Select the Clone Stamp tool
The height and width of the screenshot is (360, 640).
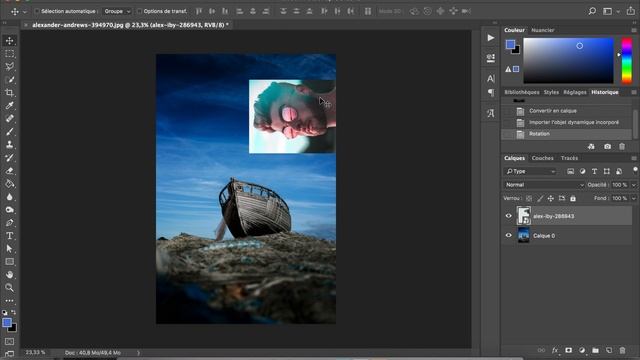pos(9,145)
